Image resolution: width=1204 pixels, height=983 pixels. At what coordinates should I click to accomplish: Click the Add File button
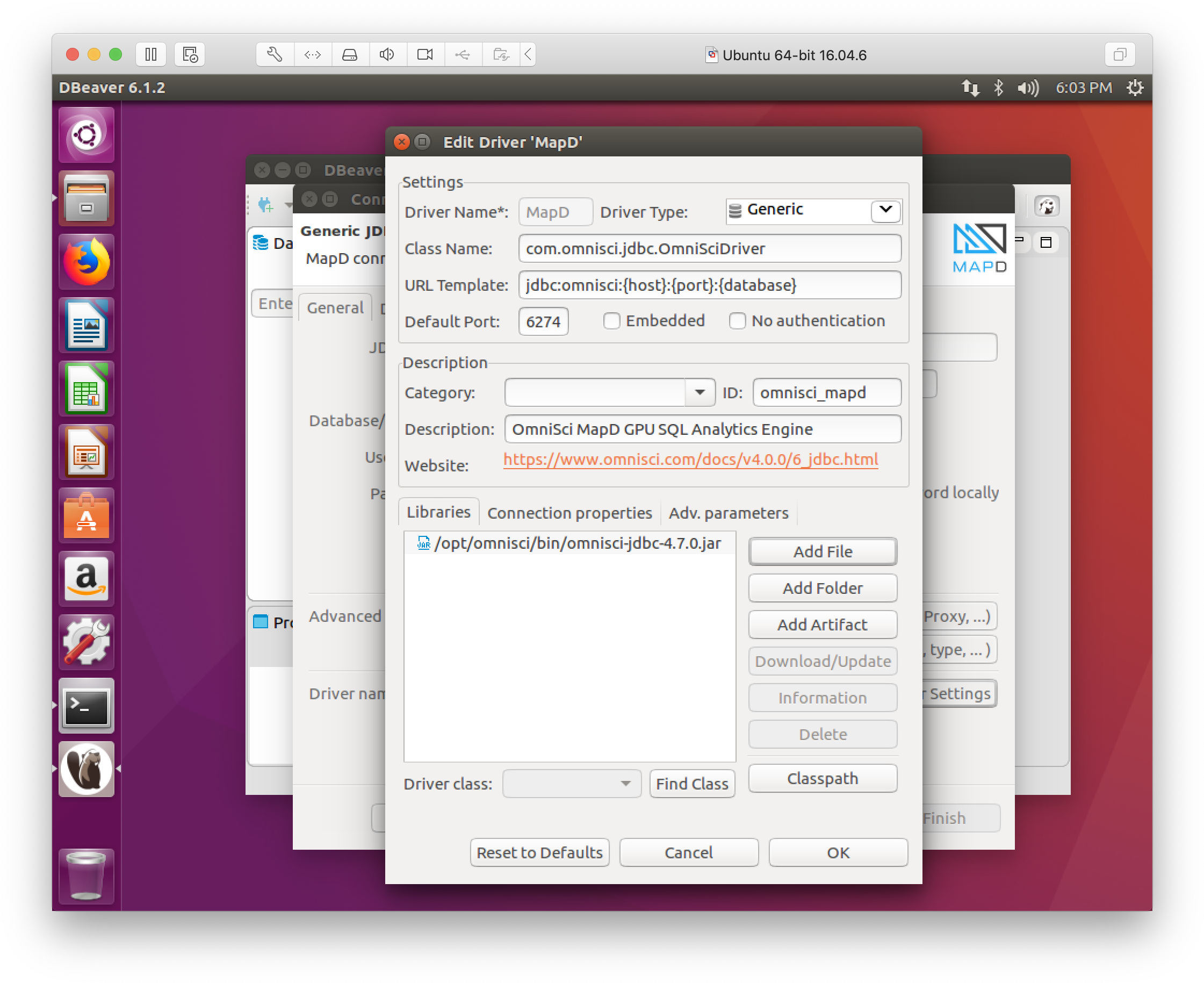tap(823, 552)
